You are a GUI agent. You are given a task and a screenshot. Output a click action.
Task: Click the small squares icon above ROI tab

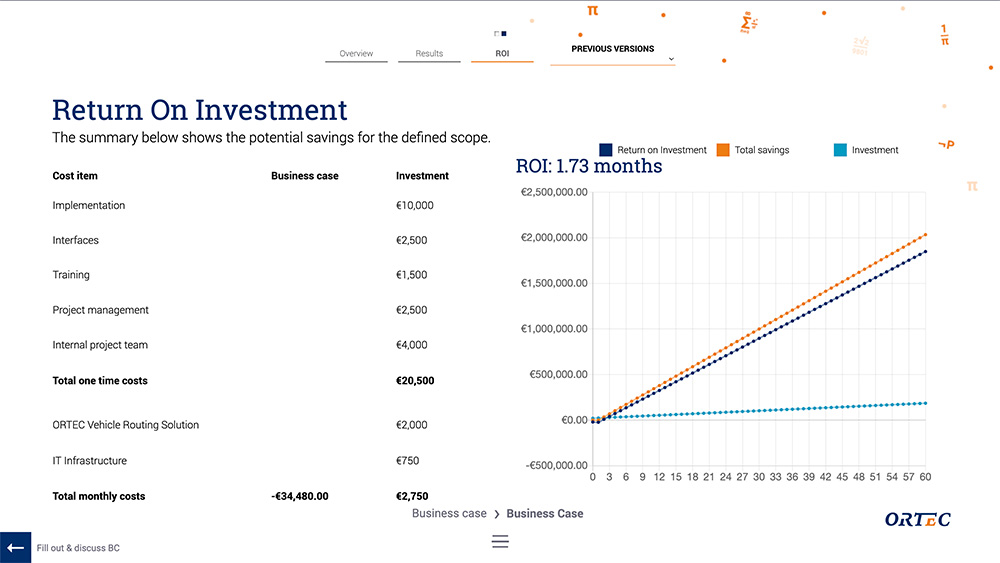coord(500,34)
